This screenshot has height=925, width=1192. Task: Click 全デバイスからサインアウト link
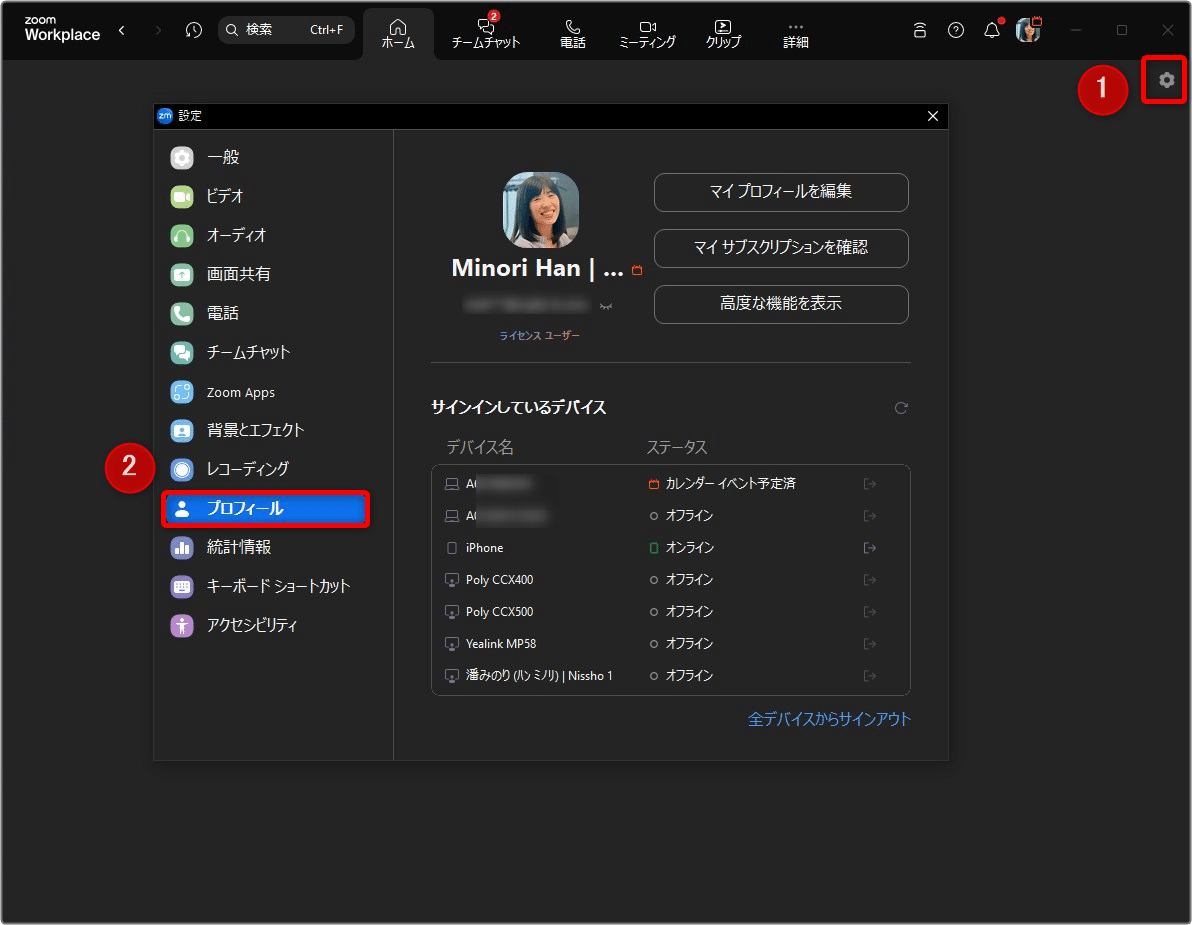point(829,719)
